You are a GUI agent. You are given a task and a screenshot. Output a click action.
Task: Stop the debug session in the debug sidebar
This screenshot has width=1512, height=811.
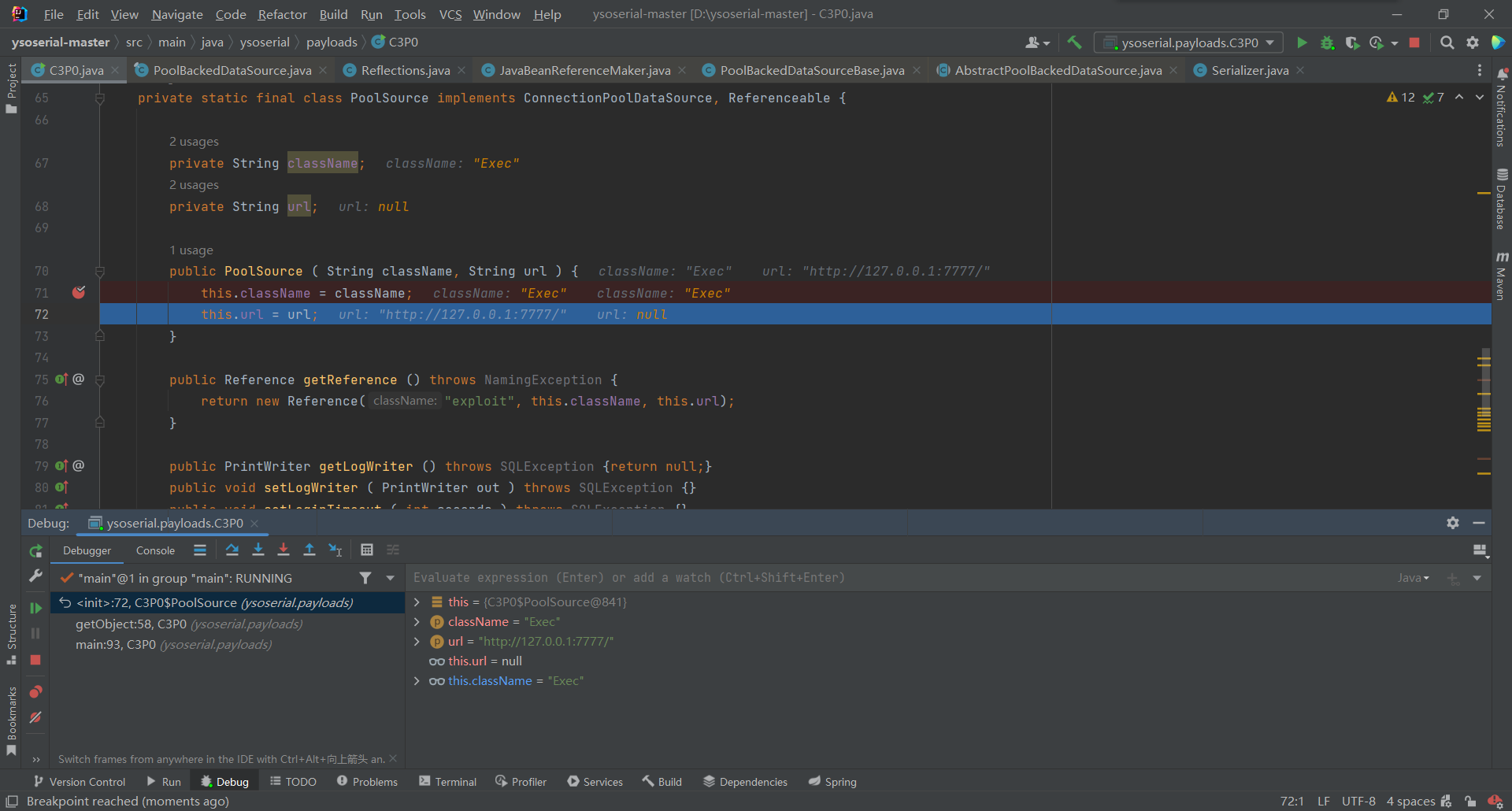pos(35,660)
